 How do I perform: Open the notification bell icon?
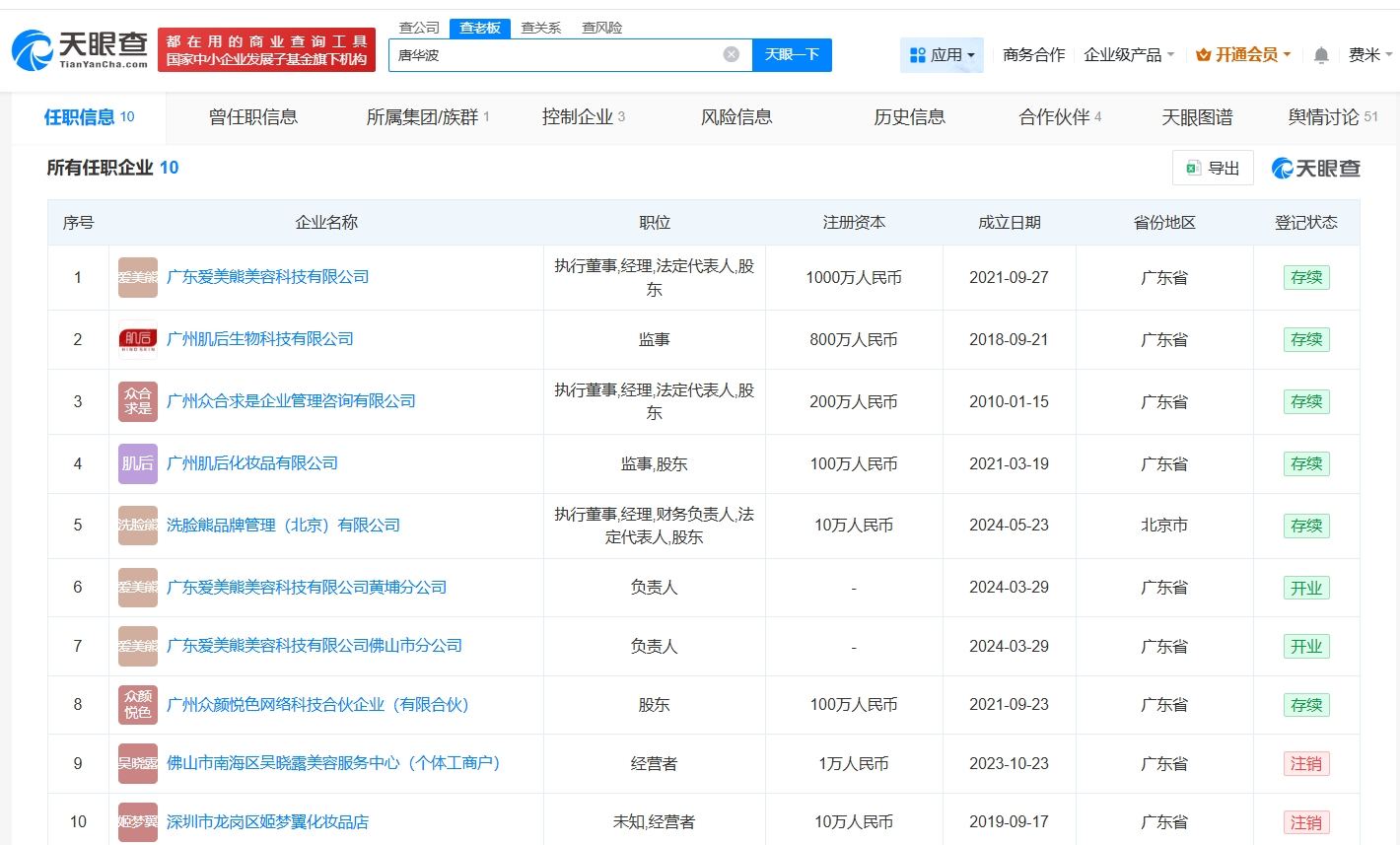point(1320,54)
